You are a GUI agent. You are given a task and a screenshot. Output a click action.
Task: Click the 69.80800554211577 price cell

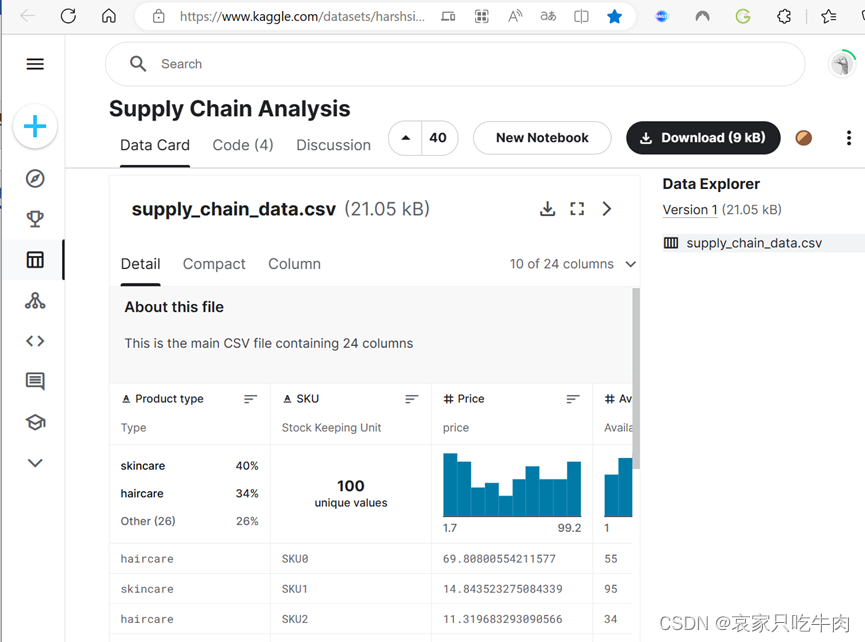(512, 559)
